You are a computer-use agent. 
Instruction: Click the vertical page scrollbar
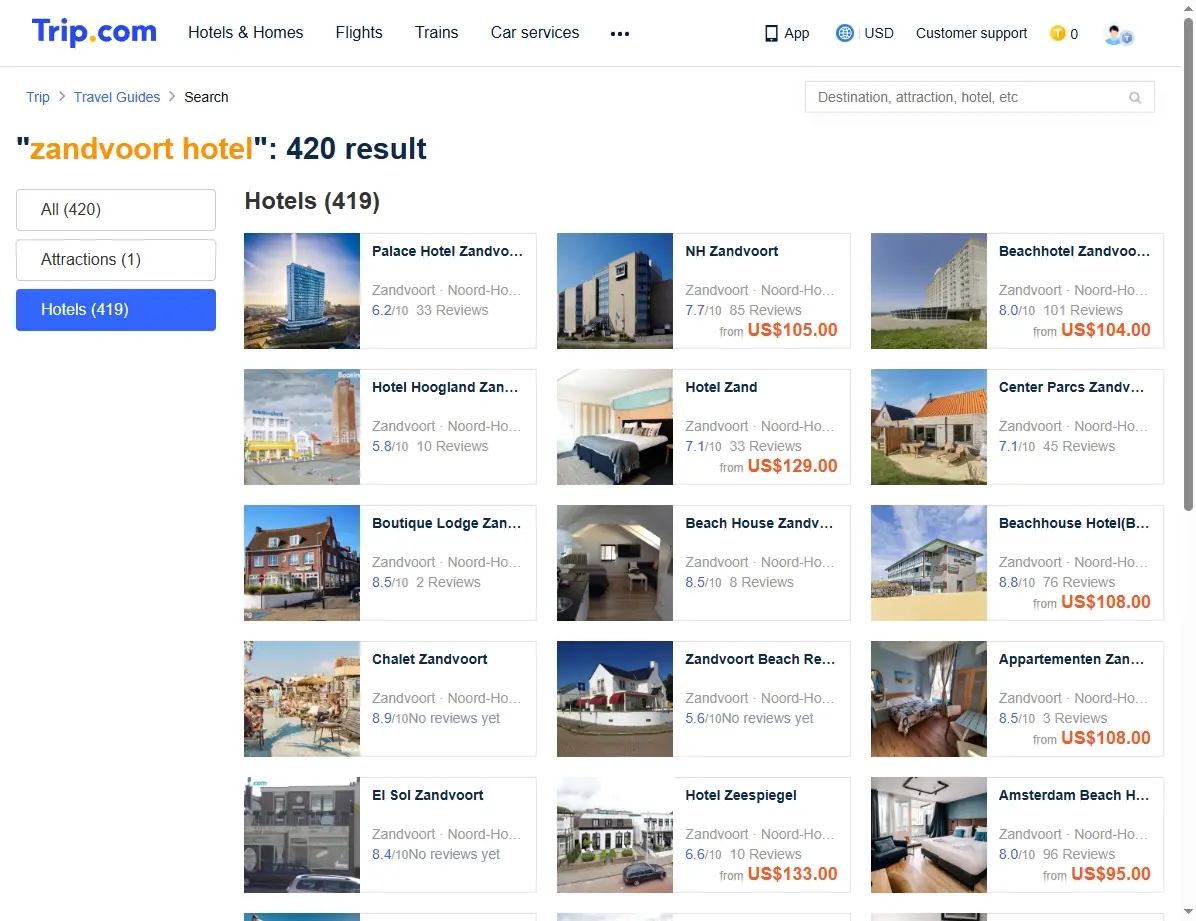tap(1188, 264)
